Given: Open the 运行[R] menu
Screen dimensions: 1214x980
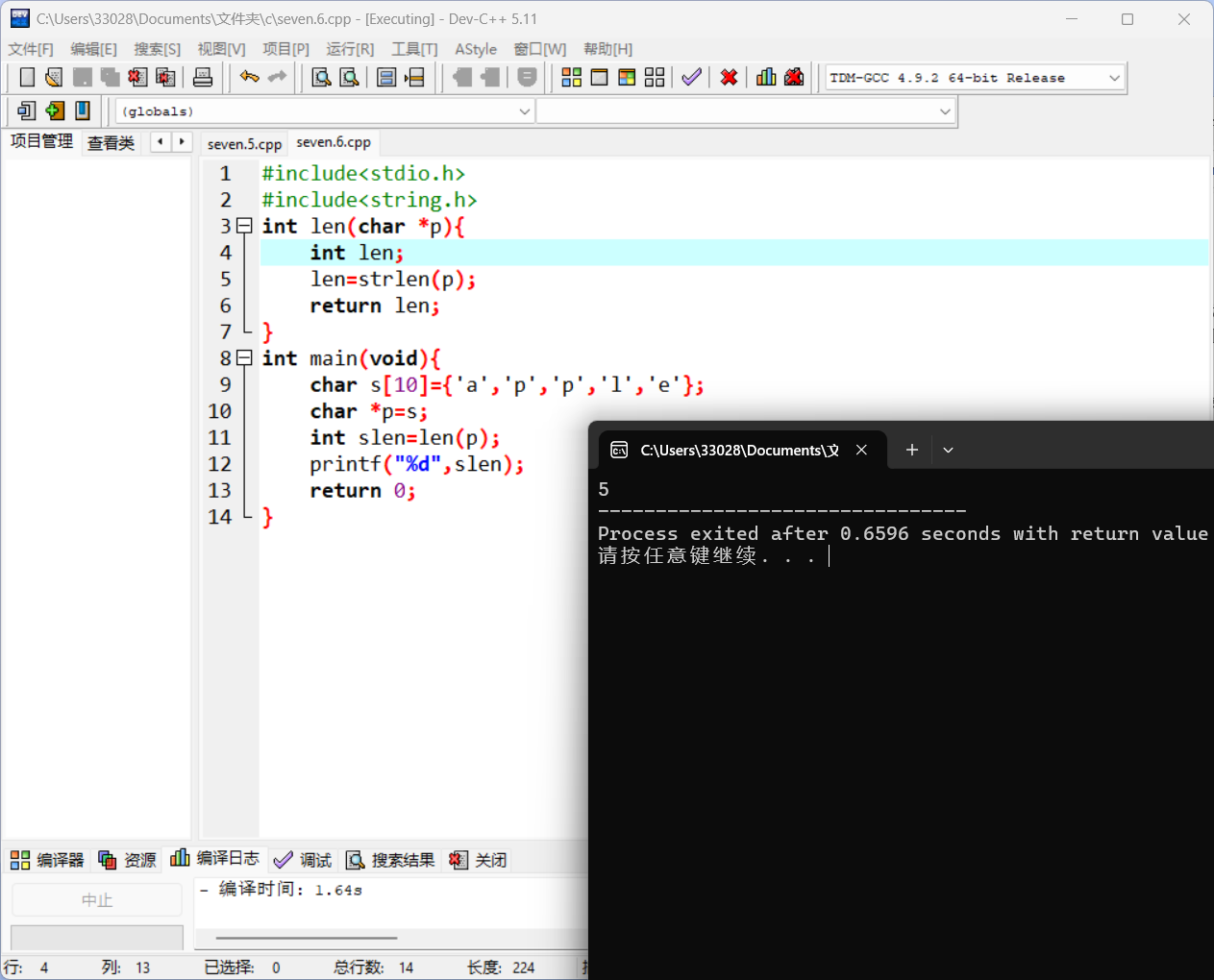Looking at the screenshot, I should point(350,49).
